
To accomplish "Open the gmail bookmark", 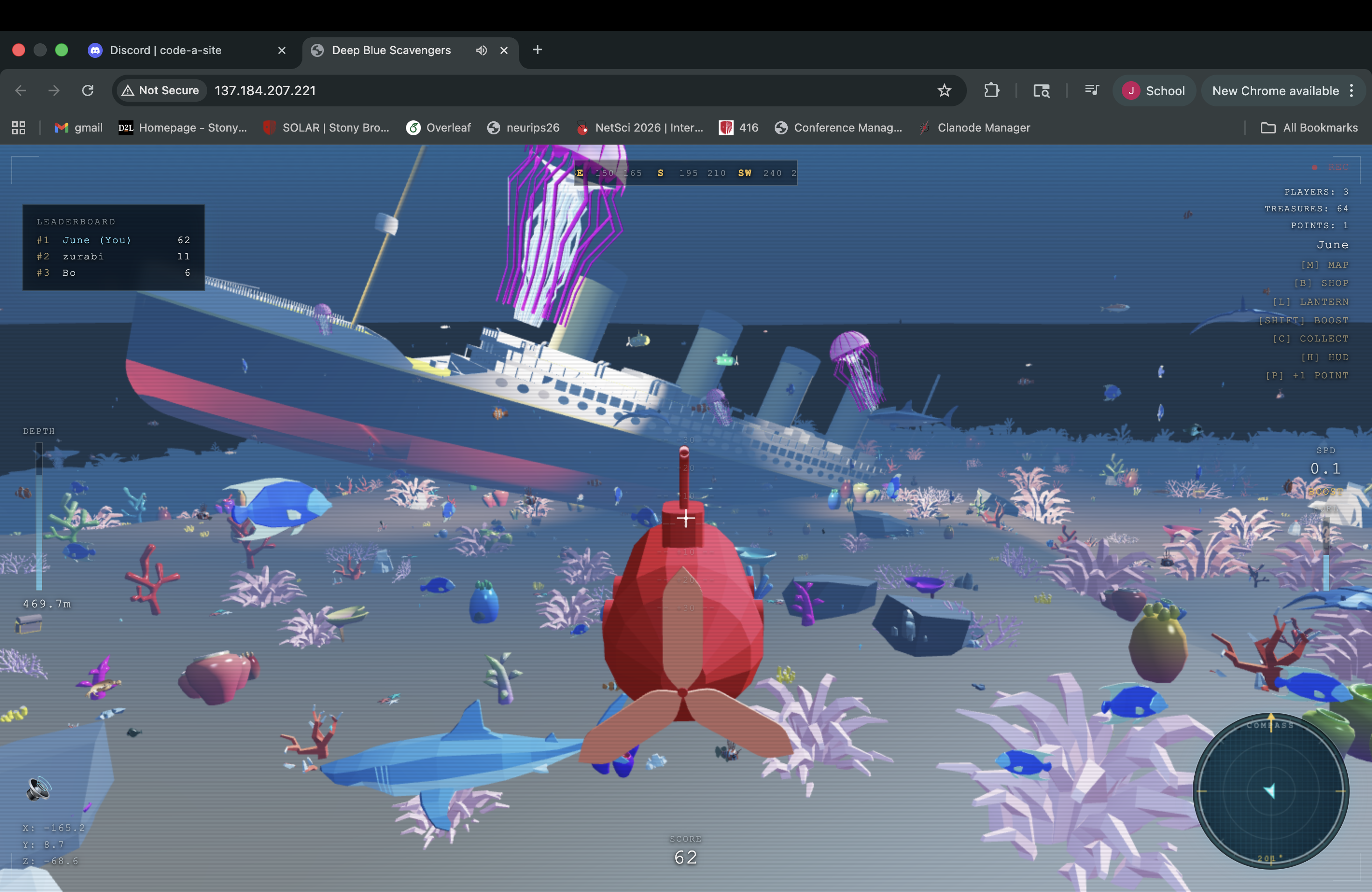I will (x=78, y=128).
